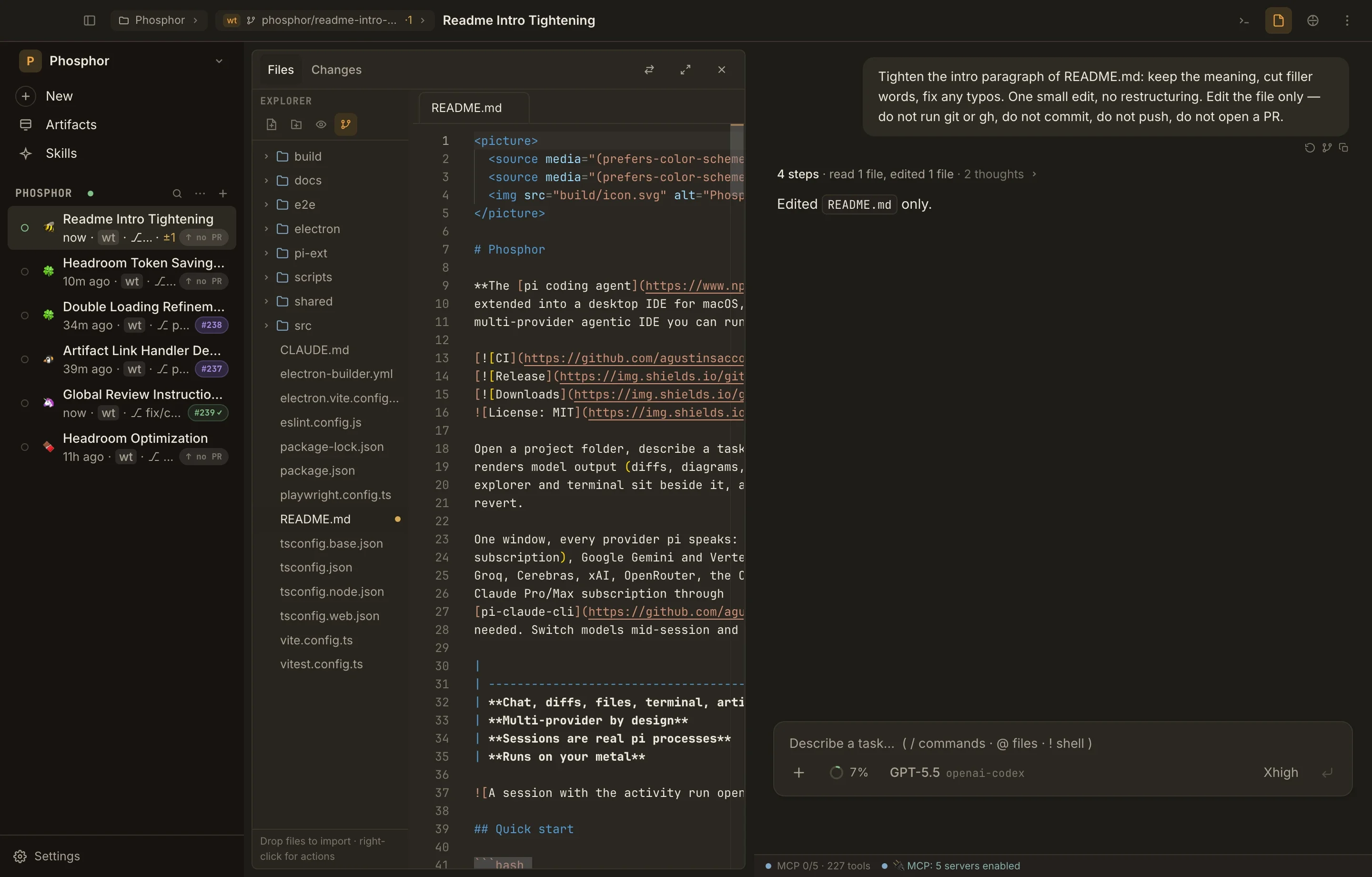This screenshot has width=1372, height=877.
Task: Open the phosphor/readme-intro branch breadcrumb
Action: [x=324, y=20]
